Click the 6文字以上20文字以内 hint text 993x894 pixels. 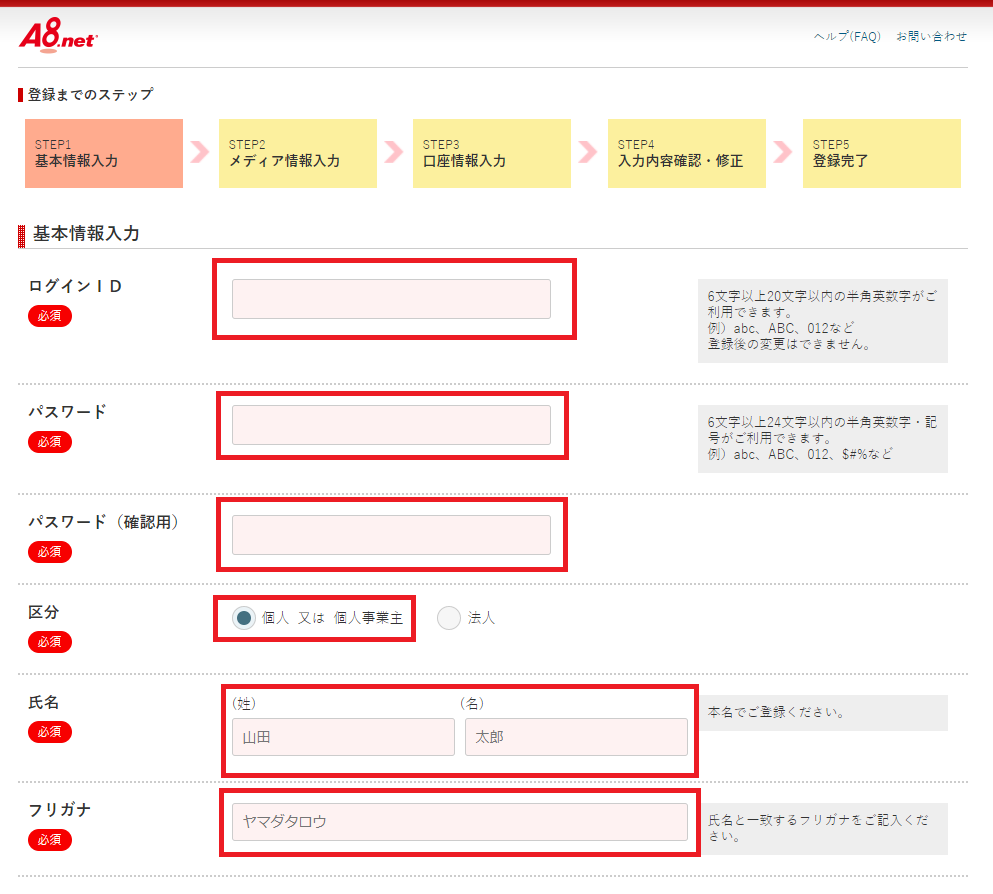click(x=822, y=320)
